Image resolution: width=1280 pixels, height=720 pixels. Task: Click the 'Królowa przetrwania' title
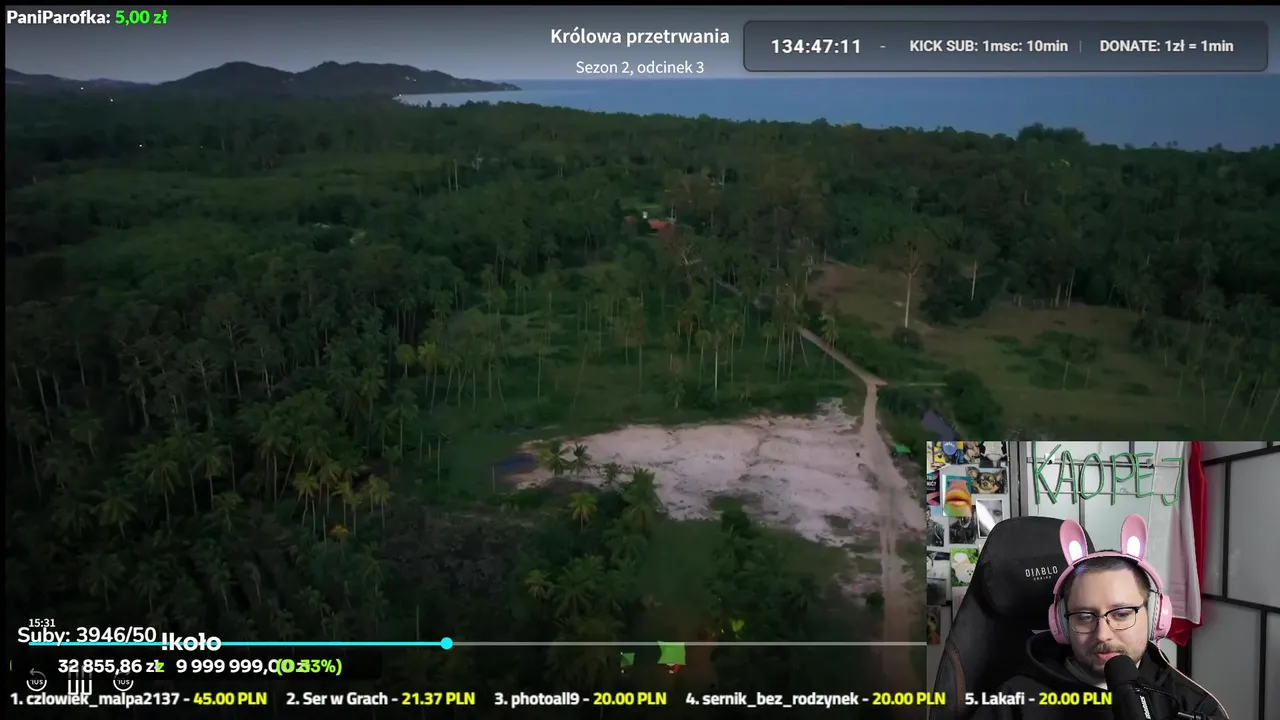tap(640, 37)
